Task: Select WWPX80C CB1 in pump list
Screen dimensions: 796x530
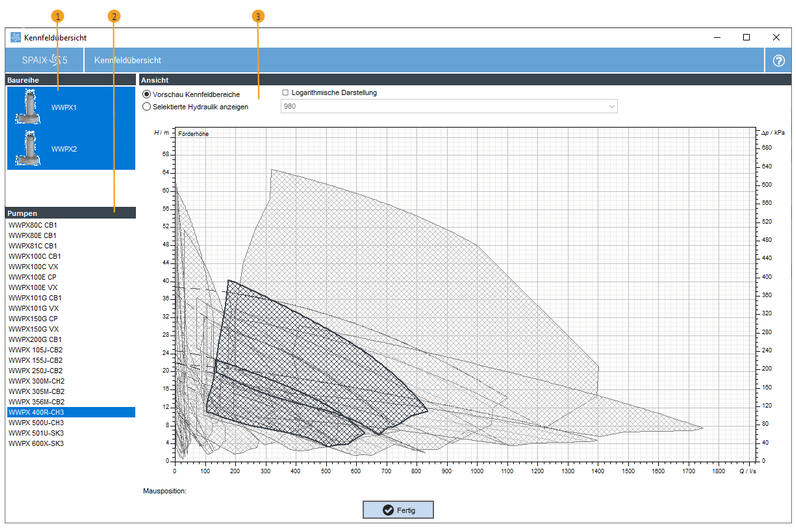Action: coord(33,226)
